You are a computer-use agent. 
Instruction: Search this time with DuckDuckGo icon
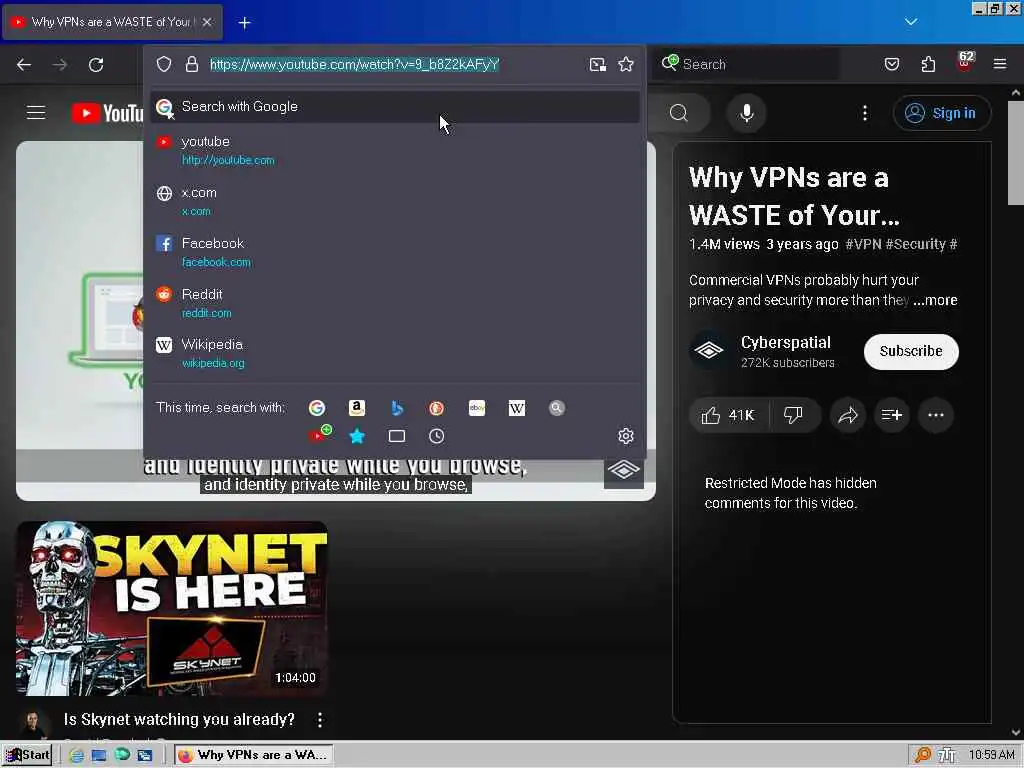(437, 408)
